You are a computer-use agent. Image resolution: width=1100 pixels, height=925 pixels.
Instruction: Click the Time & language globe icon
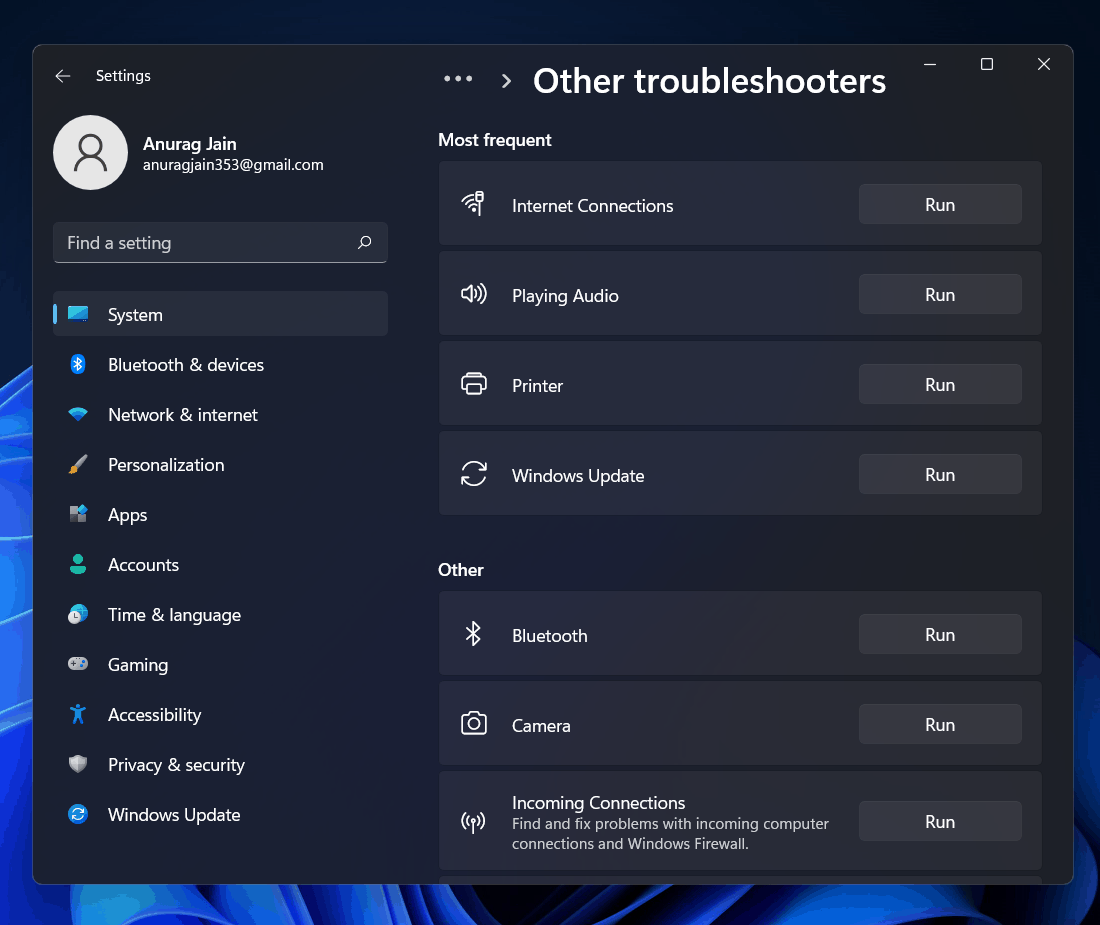tap(78, 614)
